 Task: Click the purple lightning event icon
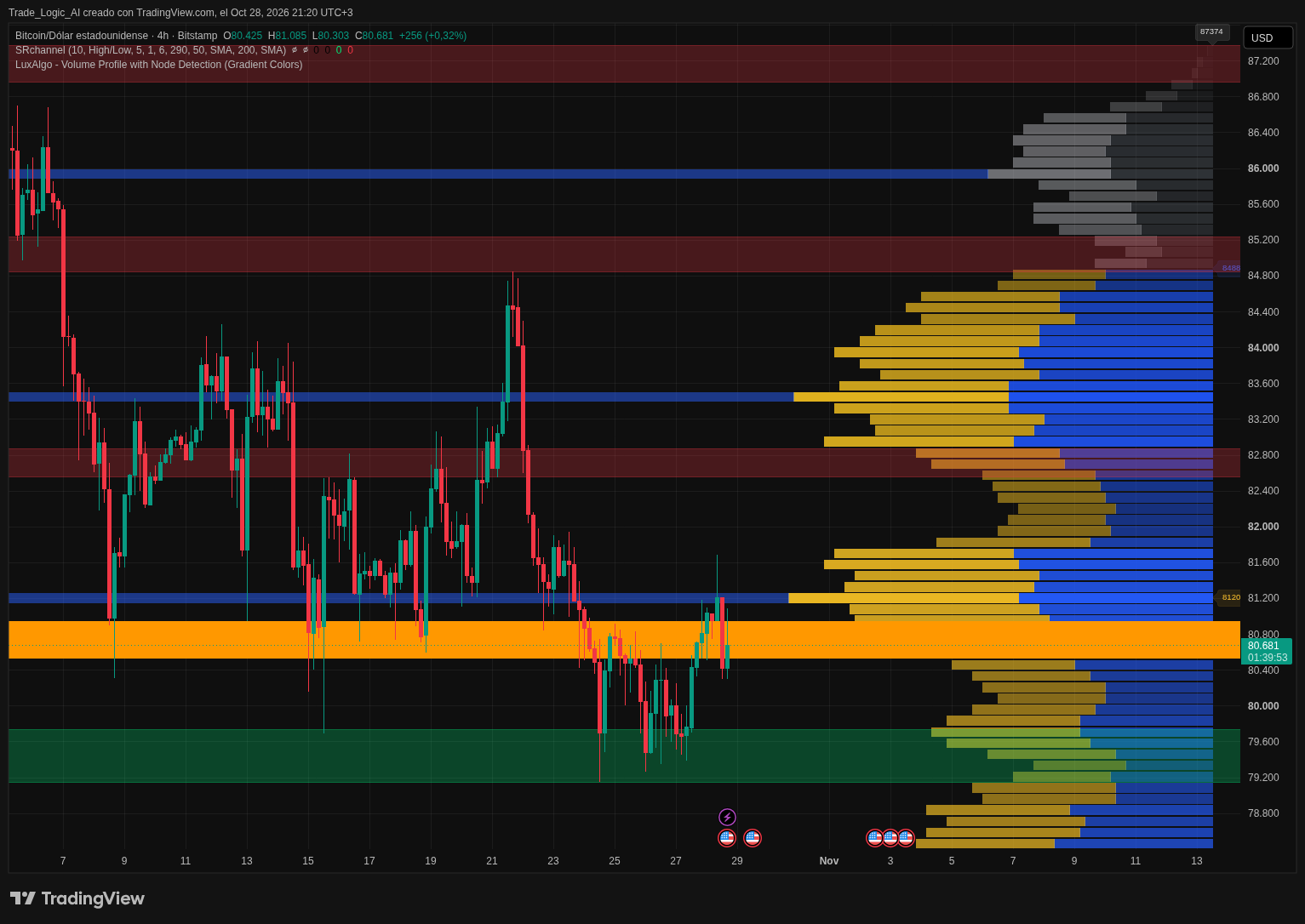pyautogui.click(x=727, y=817)
